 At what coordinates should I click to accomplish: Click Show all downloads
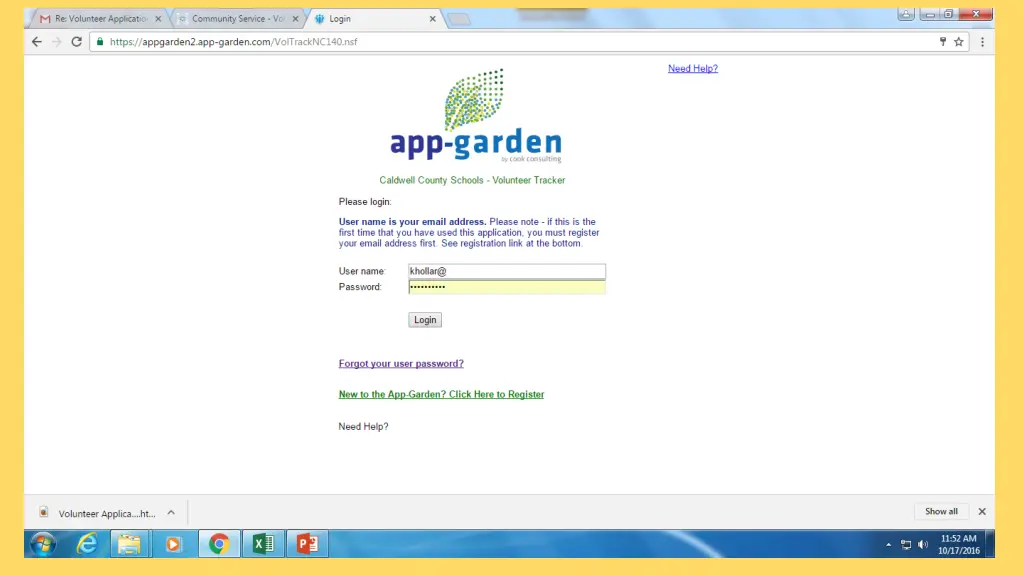pos(941,511)
